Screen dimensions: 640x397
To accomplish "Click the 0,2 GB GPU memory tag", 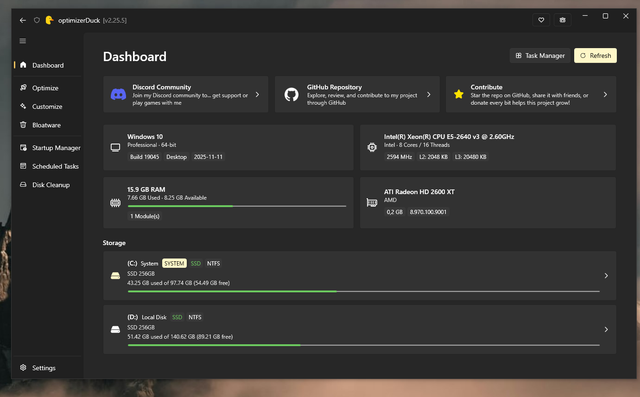I will [x=395, y=212].
